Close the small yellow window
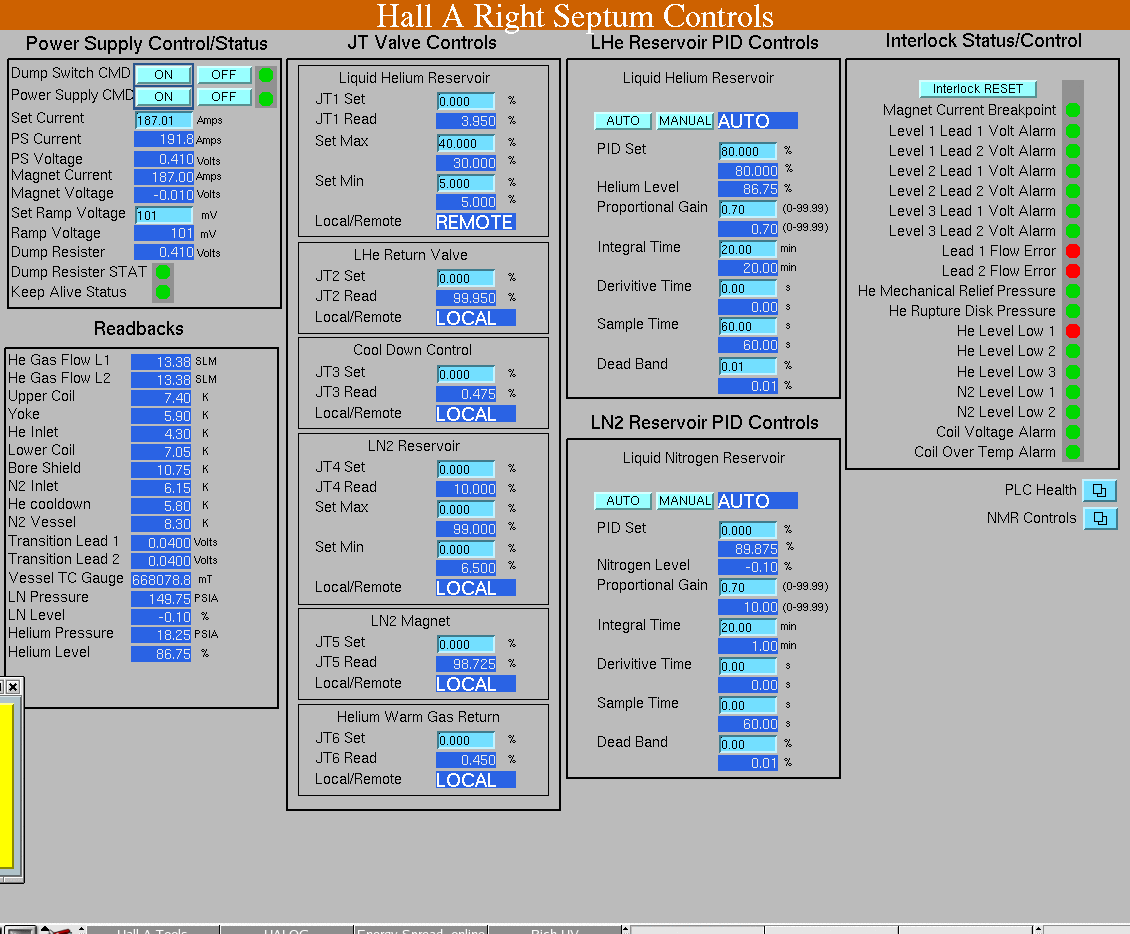This screenshot has width=1130, height=934. click(x=13, y=687)
